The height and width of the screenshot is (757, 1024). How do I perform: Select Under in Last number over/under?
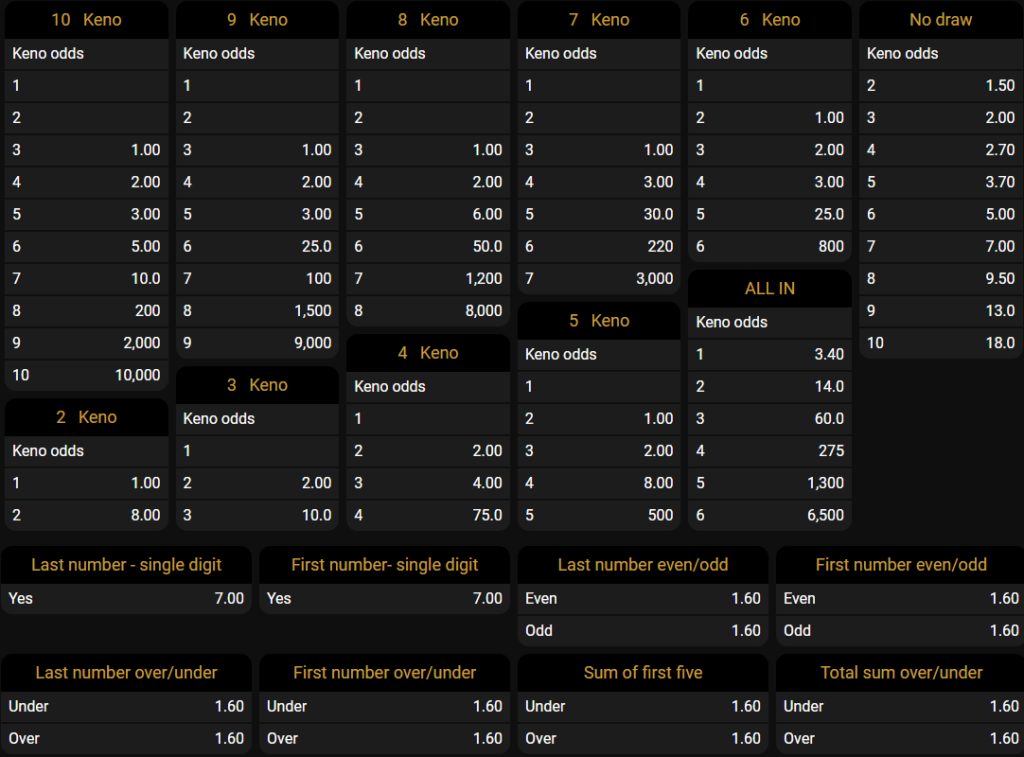126,706
